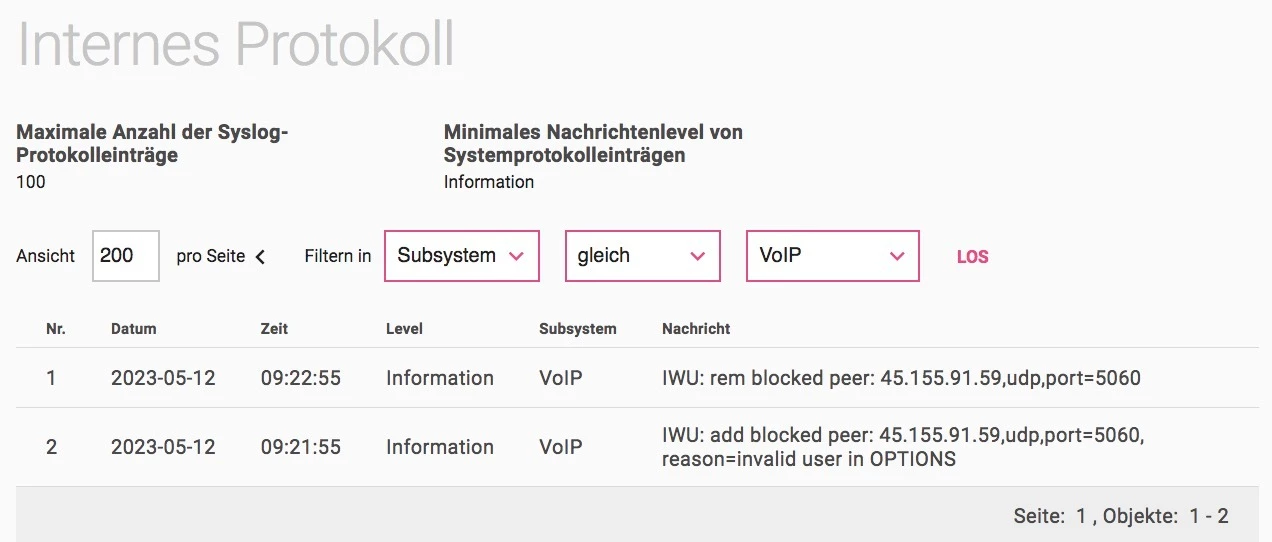Click the 09:21:55 time entry
1272x542 pixels.
(300, 447)
